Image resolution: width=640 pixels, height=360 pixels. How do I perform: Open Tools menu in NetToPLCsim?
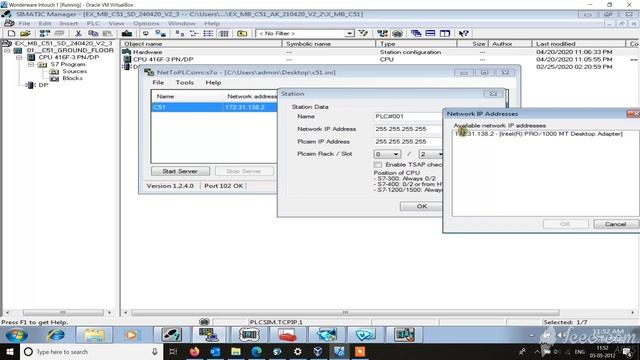coord(184,82)
